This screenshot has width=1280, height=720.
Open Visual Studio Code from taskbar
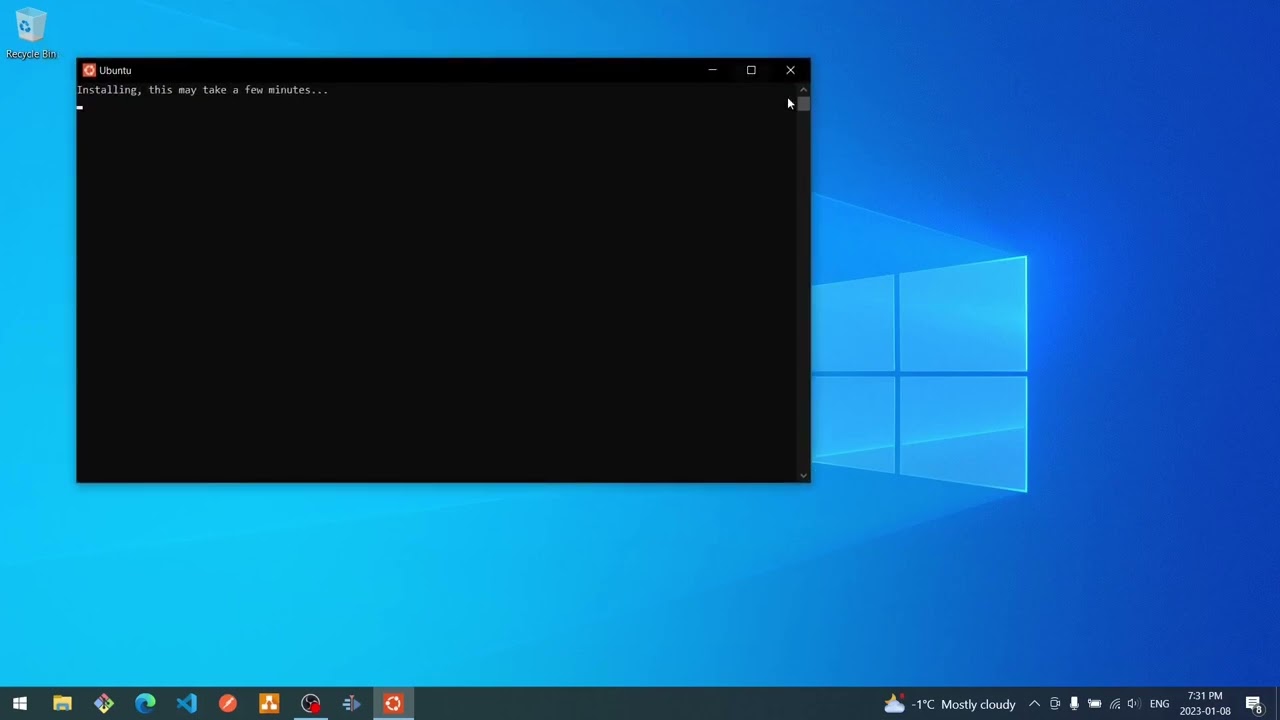tap(187, 704)
